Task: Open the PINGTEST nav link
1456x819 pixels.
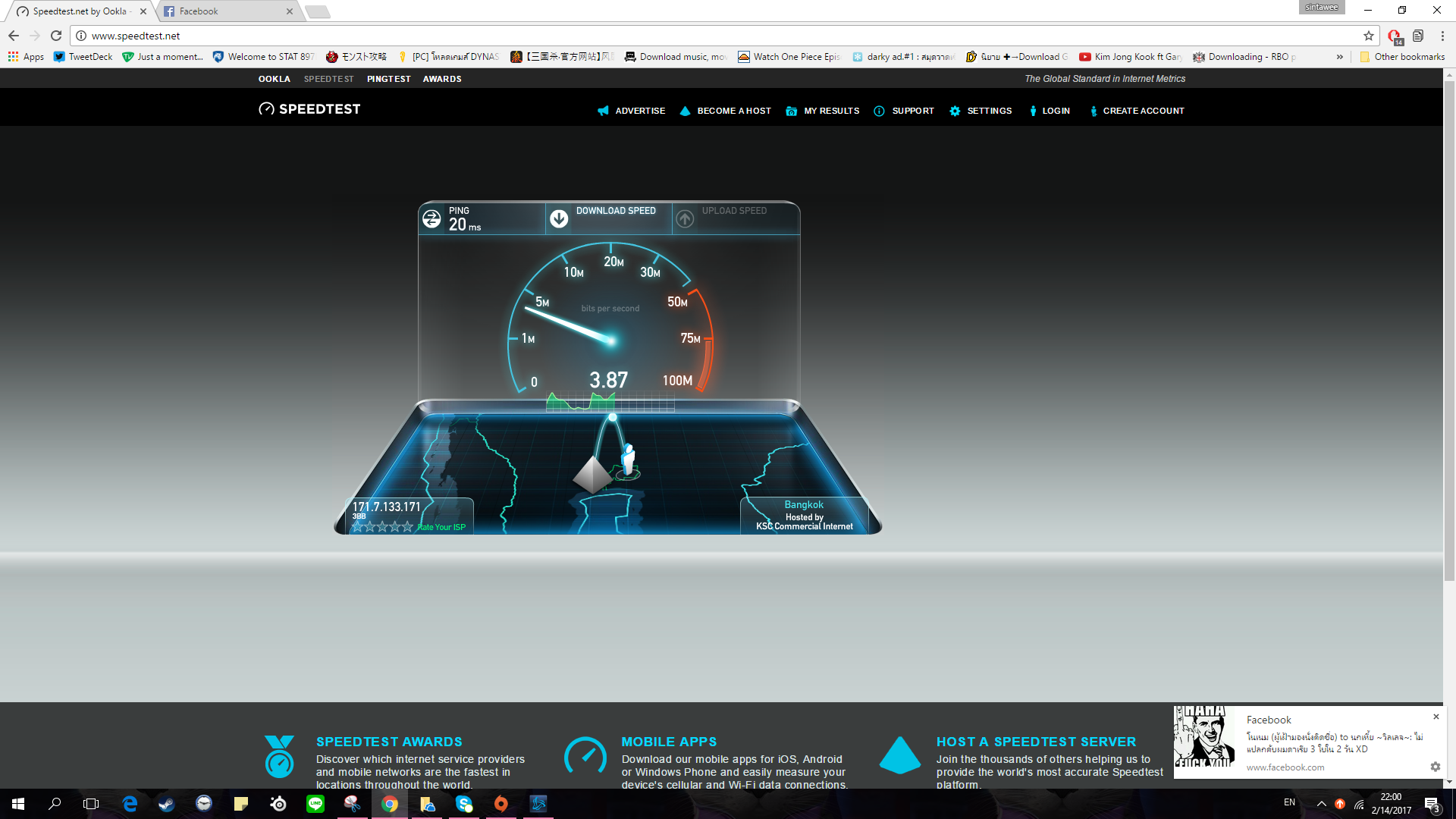Action: [x=388, y=79]
